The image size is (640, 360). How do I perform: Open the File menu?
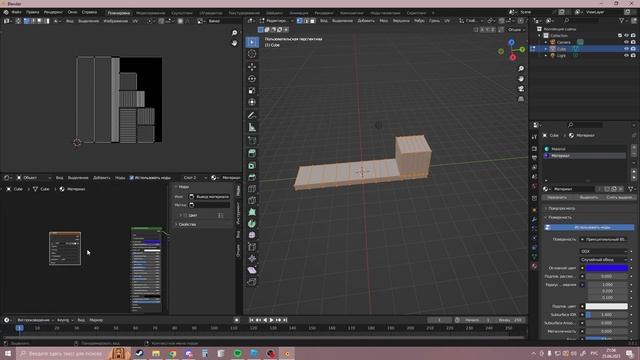16,12
